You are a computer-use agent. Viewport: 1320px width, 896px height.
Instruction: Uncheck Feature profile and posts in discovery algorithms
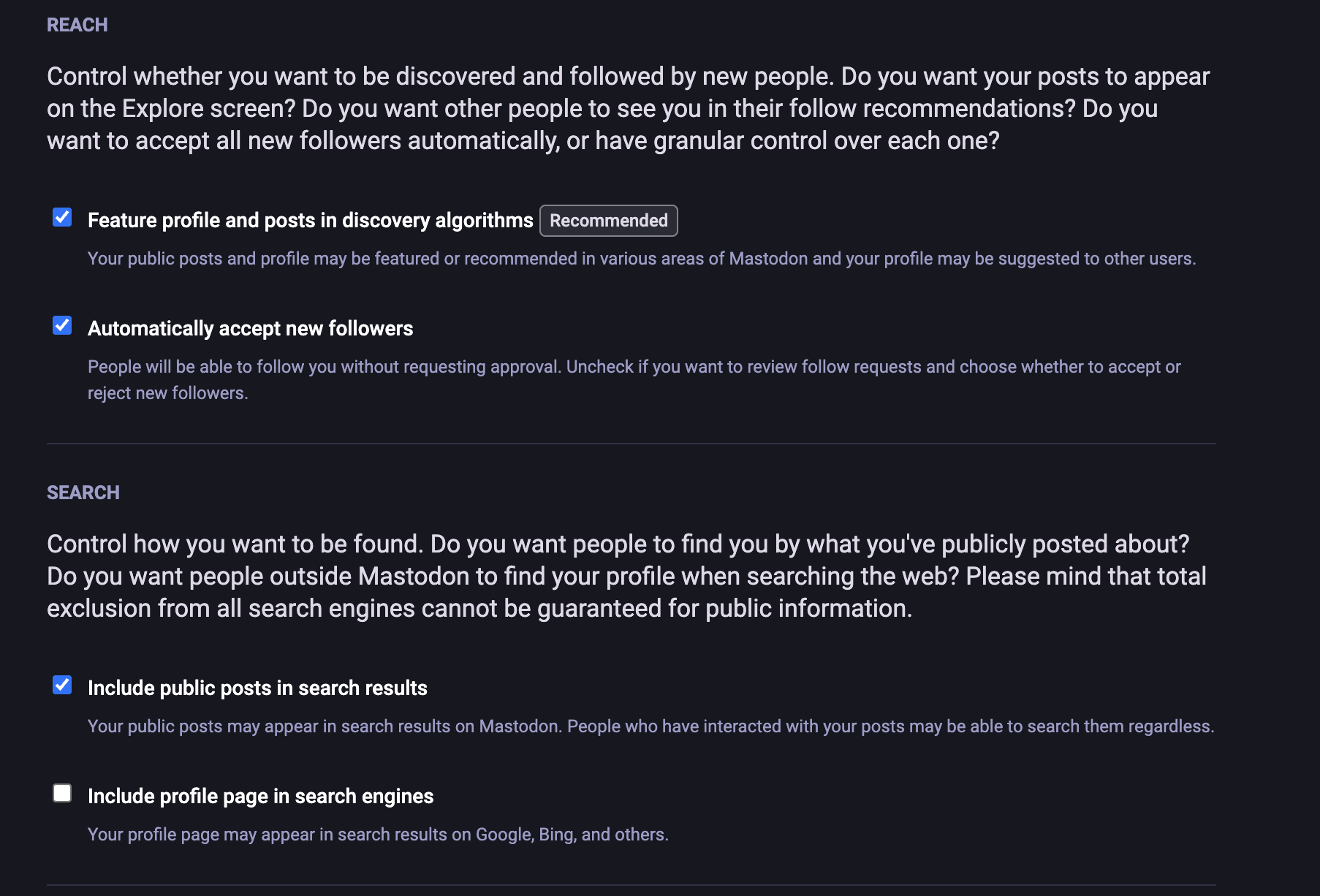click(x=62, y=218)
